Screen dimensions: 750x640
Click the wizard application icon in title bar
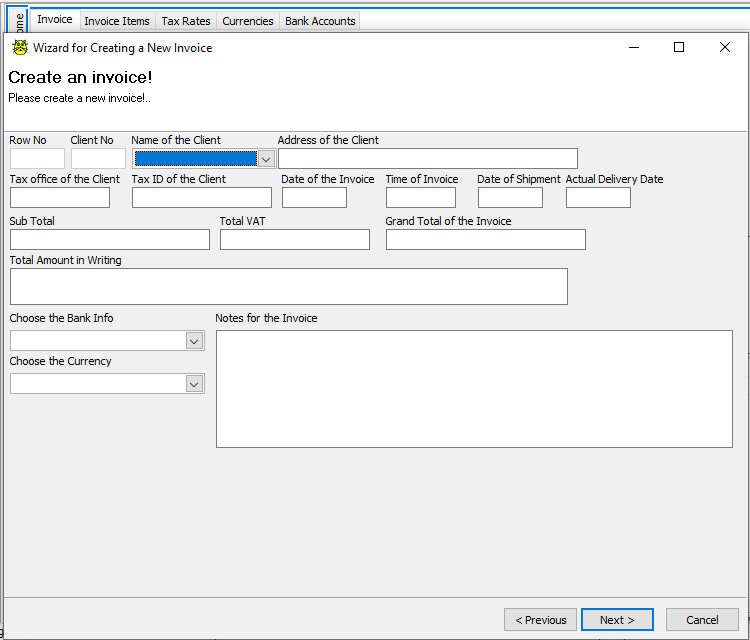(20, 47)
